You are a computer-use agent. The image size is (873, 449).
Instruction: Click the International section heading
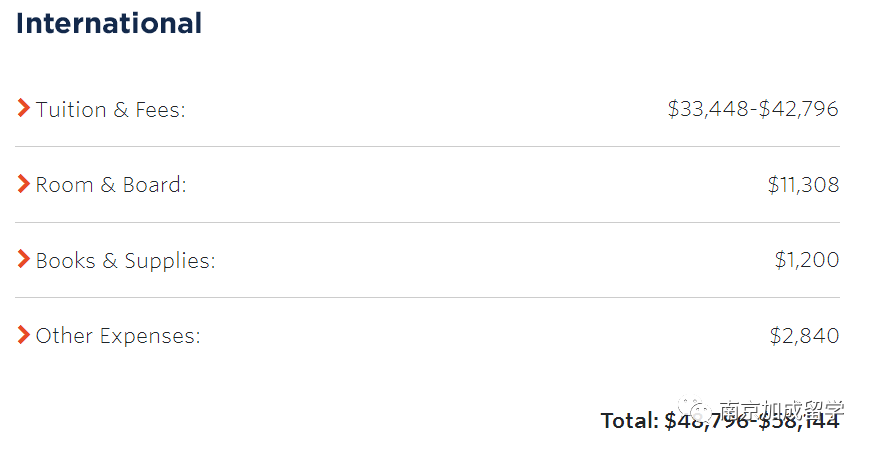109,23
